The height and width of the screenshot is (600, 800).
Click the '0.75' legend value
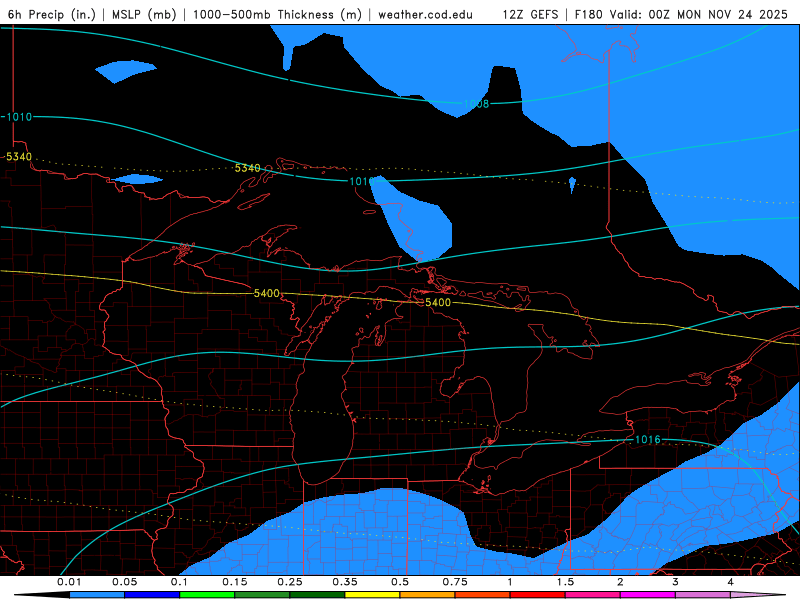click(x=455, y=582)
